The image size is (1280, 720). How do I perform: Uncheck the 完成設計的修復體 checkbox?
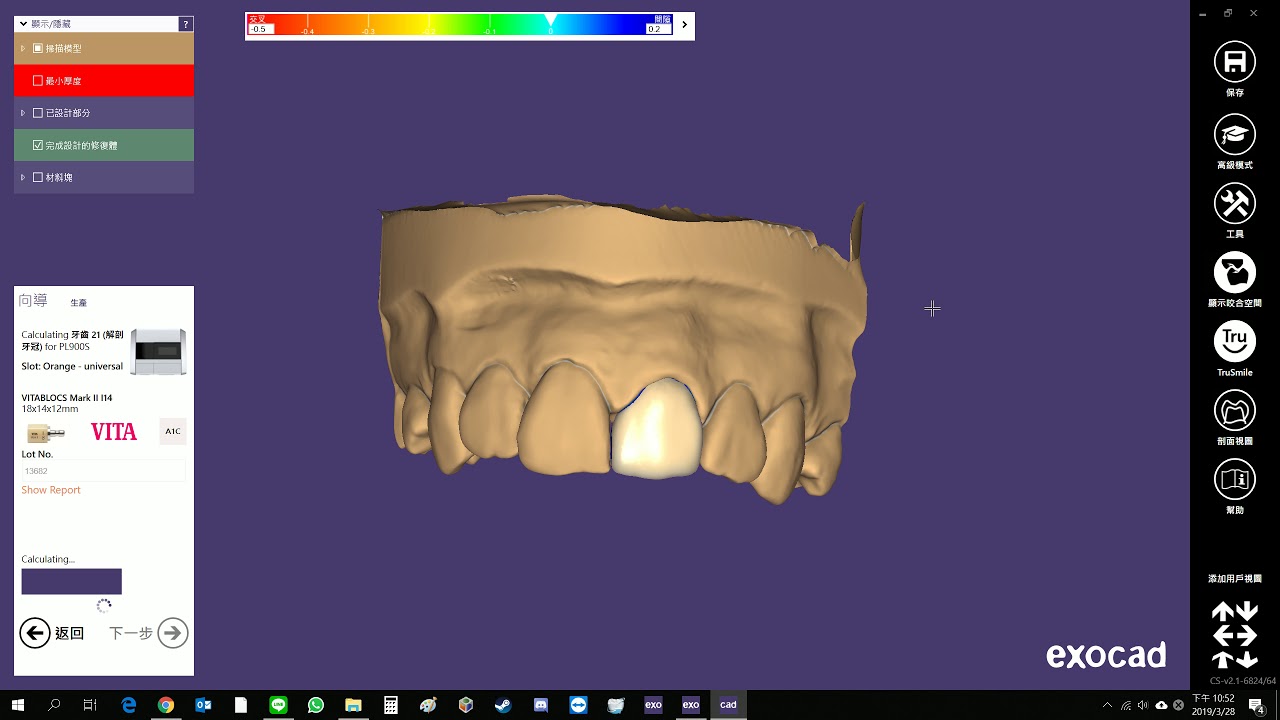click(38, 145)
